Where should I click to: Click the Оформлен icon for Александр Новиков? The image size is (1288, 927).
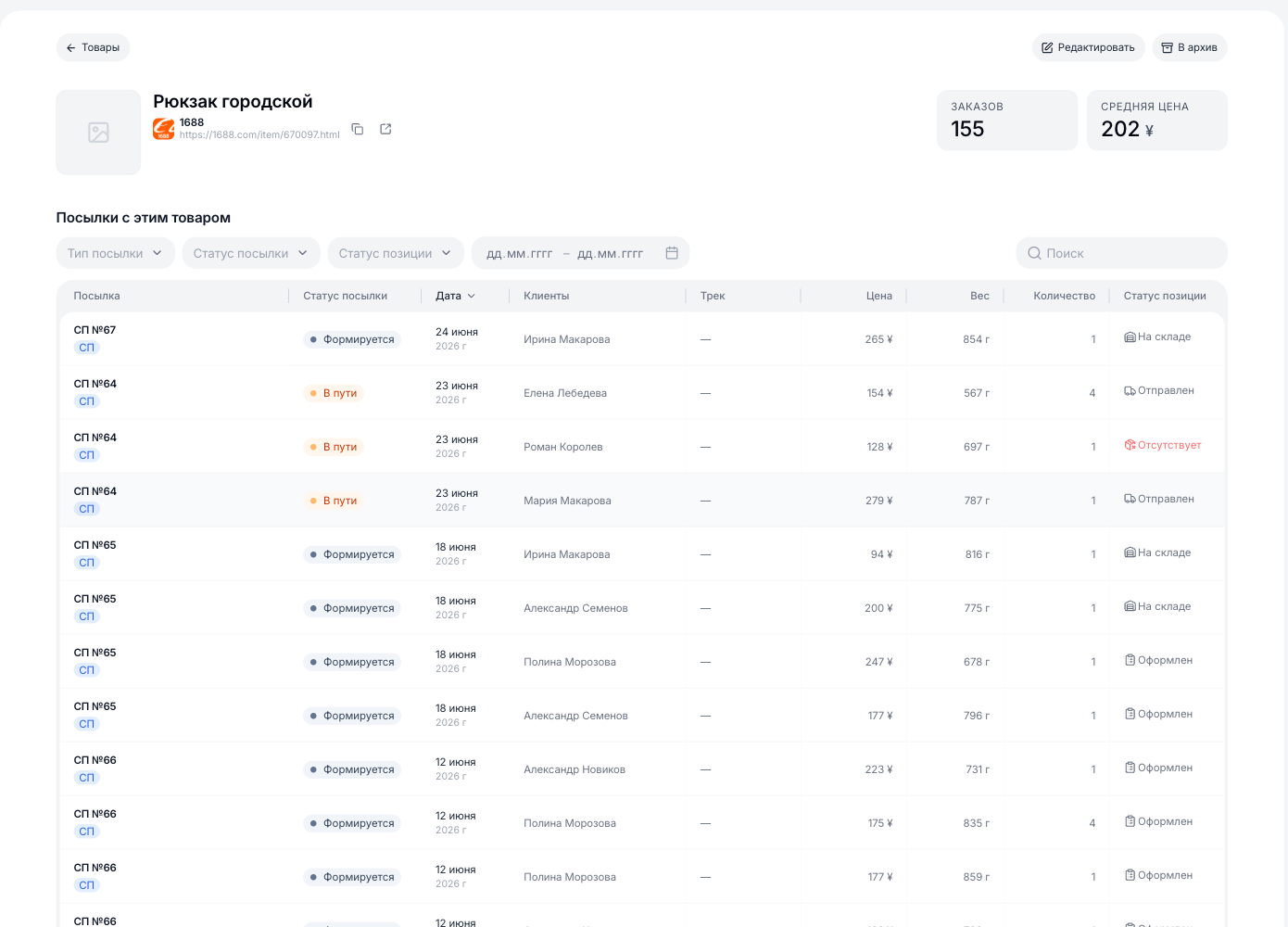click(1130, 768)
